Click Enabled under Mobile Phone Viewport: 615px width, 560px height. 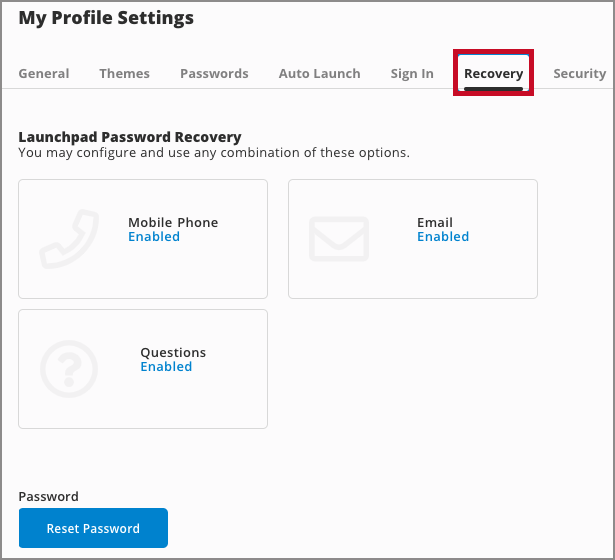point(154,237)
